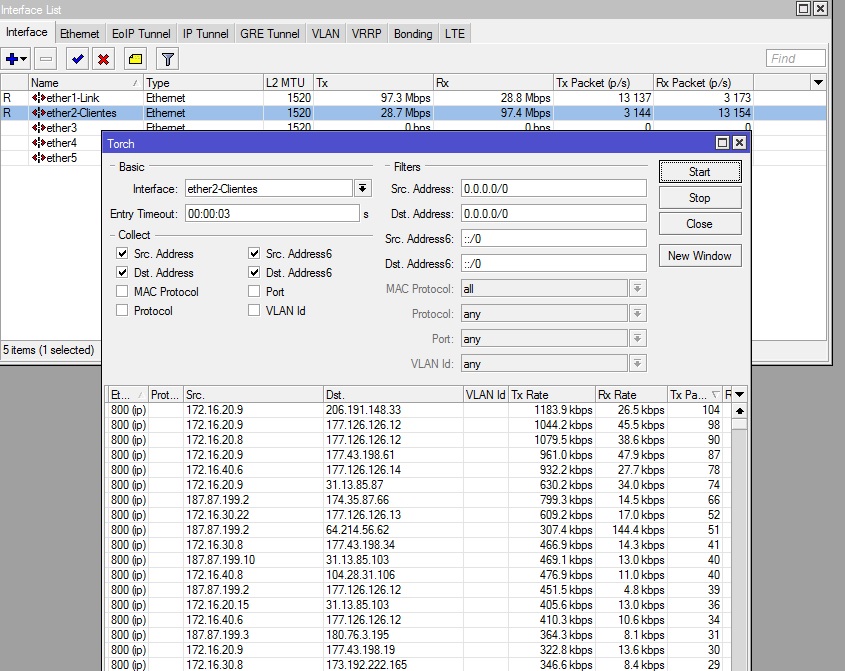Open the Interface dropdown in Torch
Screen dimensions: 845x671
point(362,189)
